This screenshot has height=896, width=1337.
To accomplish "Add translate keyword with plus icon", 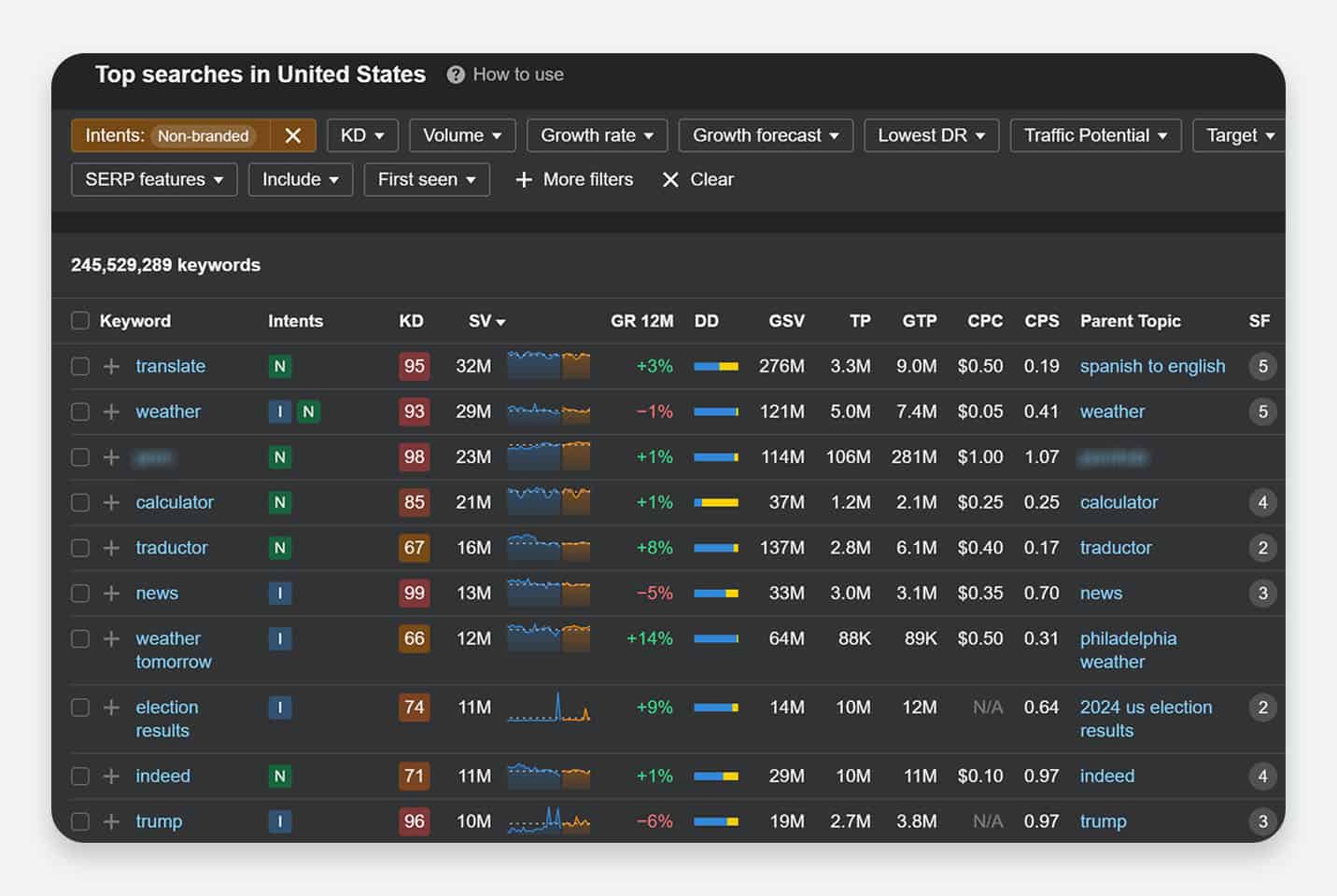I will coord(111,366).
